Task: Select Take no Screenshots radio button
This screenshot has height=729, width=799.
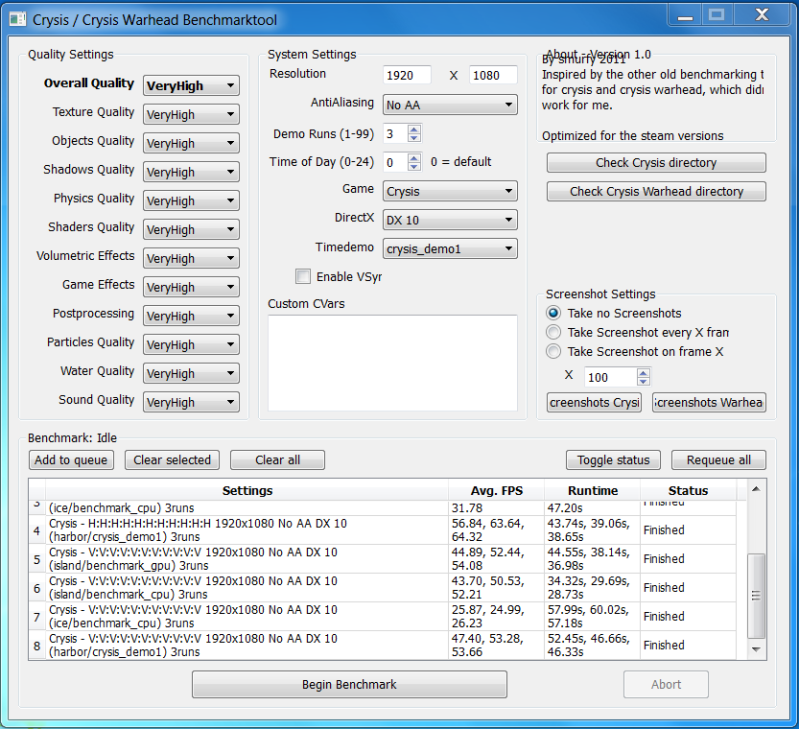Action: coord(553,313)
